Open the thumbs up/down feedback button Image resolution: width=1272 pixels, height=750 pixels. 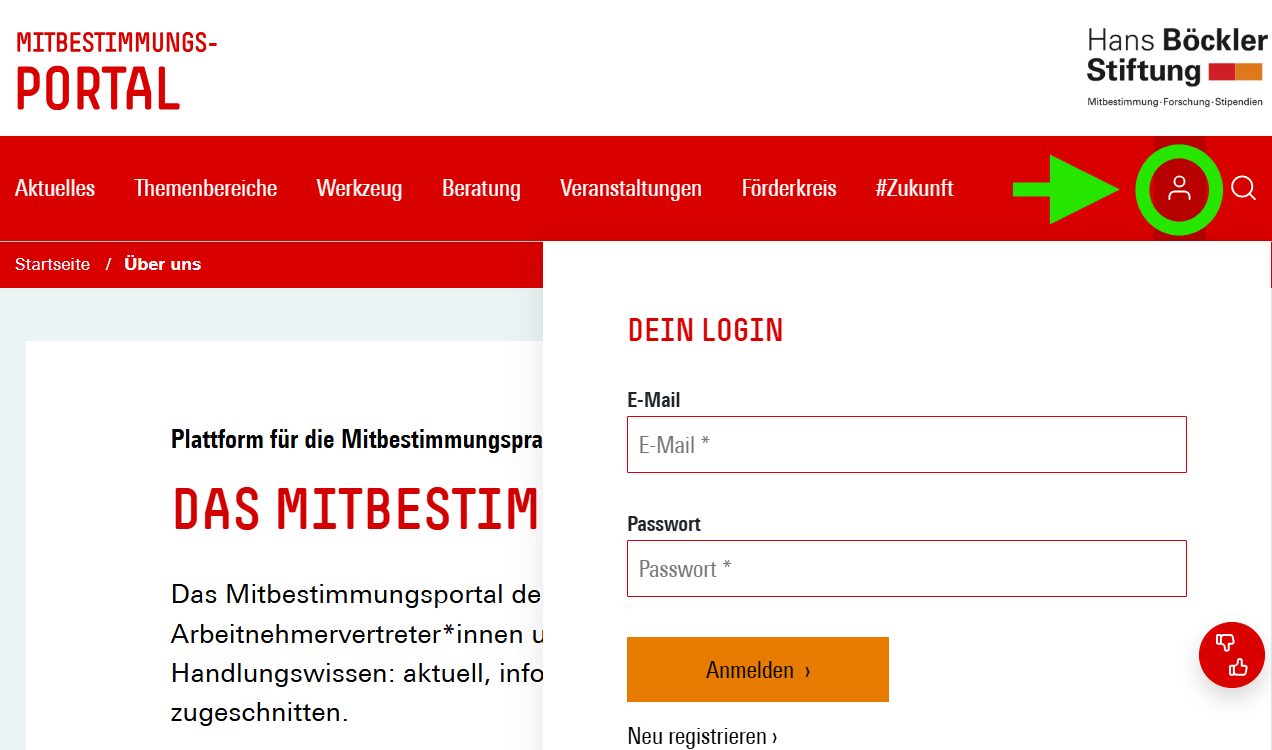(x=1232, y=655)
